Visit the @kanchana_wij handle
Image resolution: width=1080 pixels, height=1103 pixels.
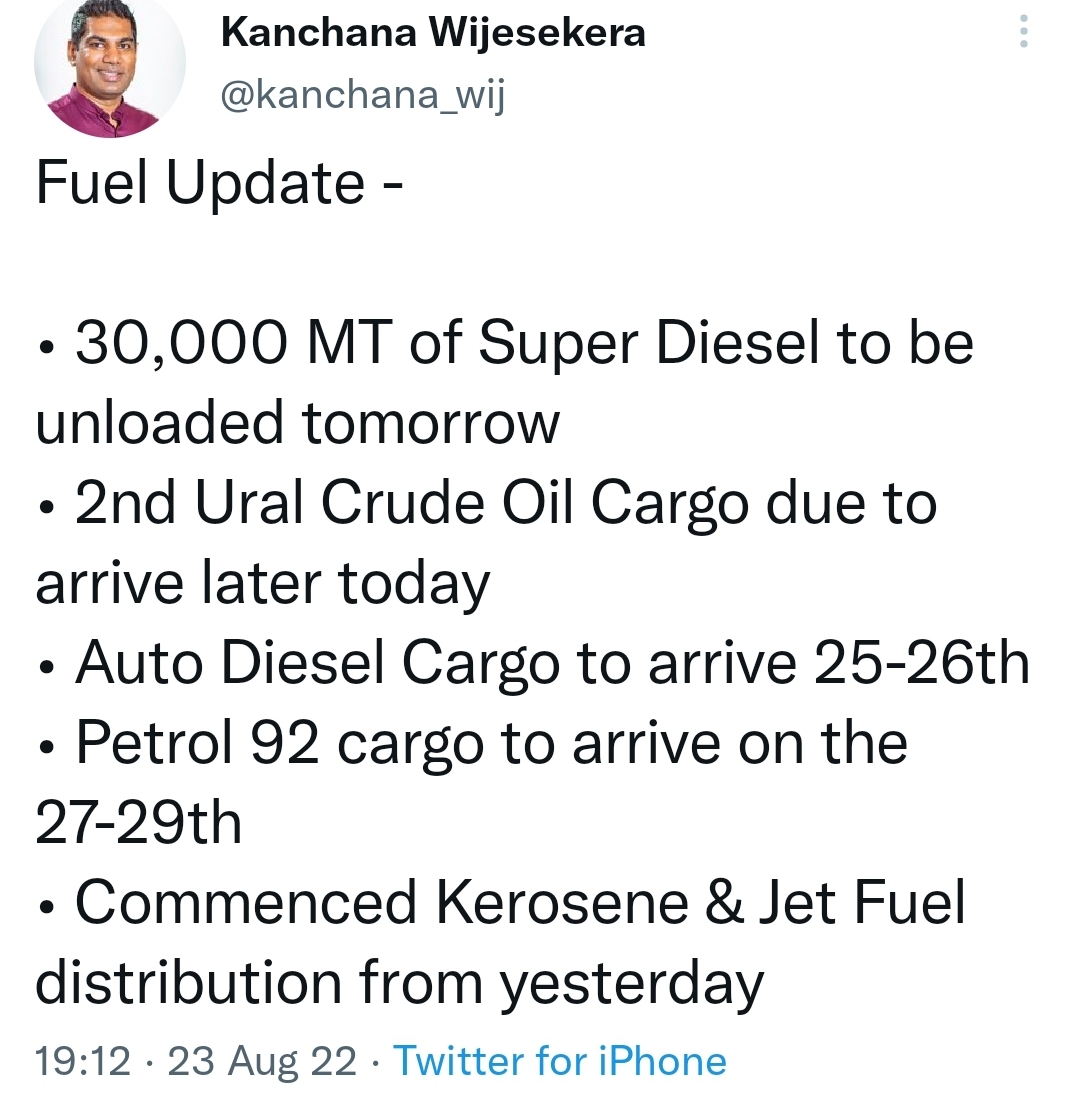click(x=363, y=95)
